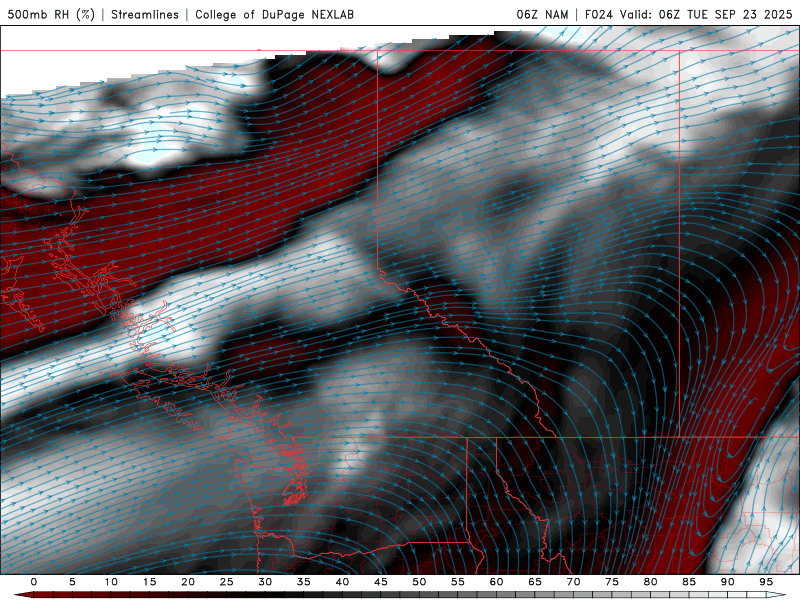The image size is (800, 600).
Task: Click the "90" colorbar label
Action: [727, 582]
